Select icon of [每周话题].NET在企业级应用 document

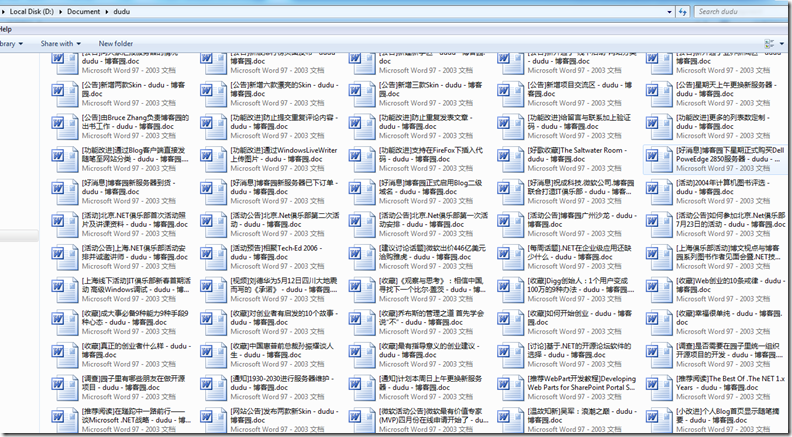(510, 258)
